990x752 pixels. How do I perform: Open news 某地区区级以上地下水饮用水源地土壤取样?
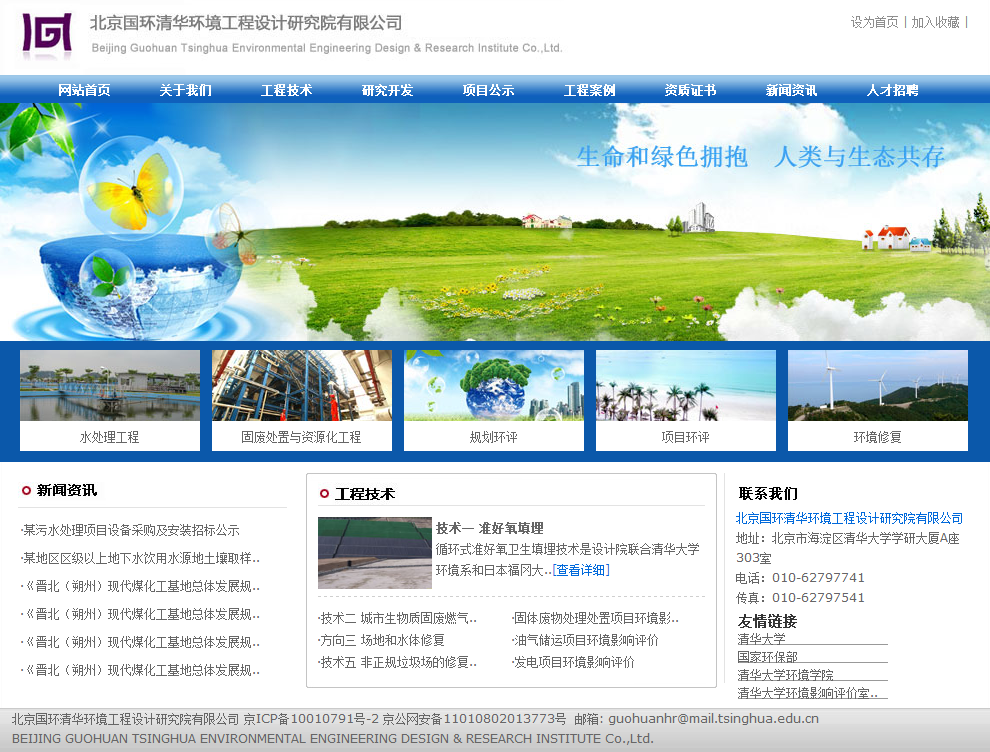pyautogui.click(x=141, y=558)
